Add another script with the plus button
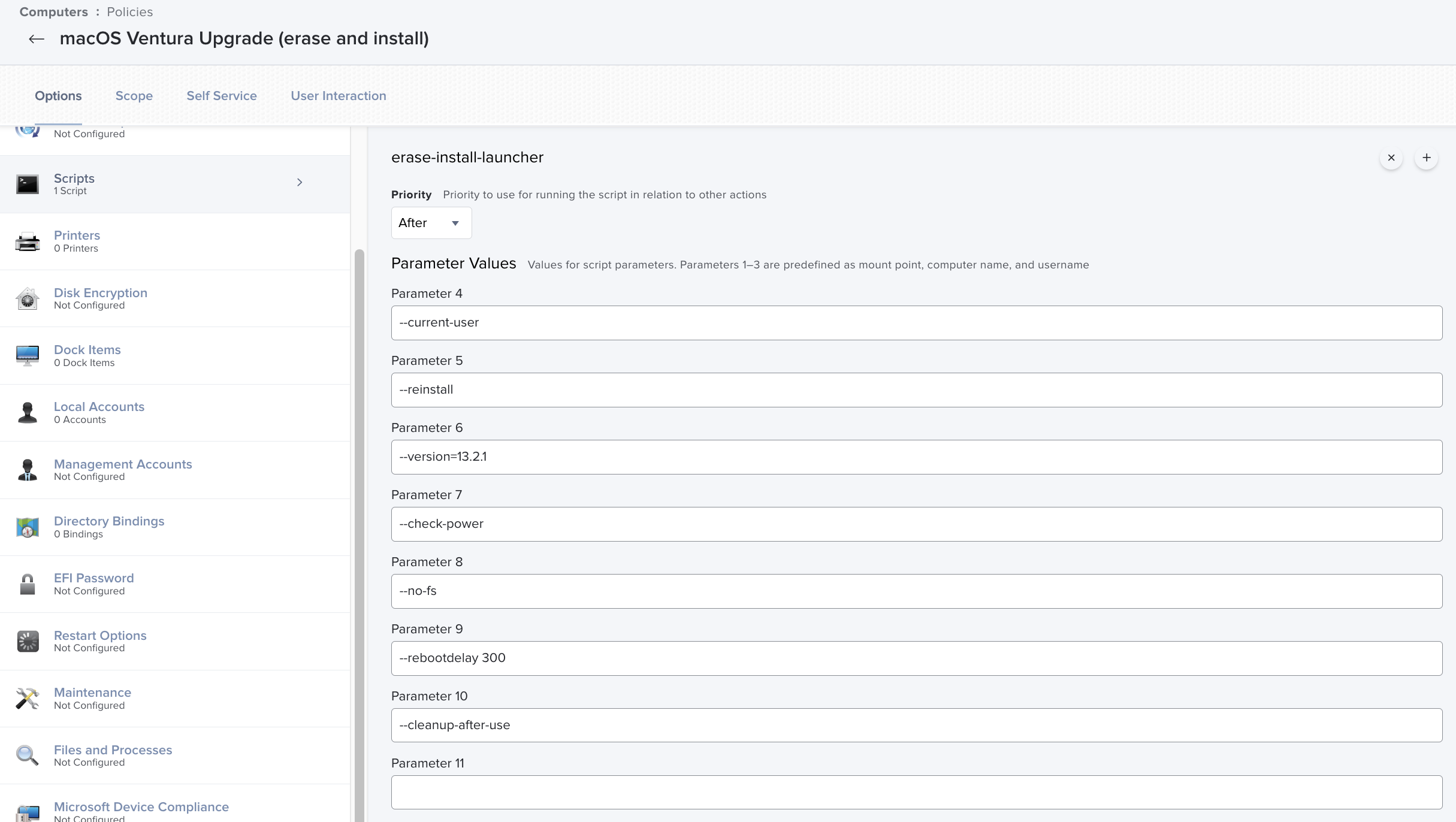This screenshot has height=822, width=1456. point(1426,158)
